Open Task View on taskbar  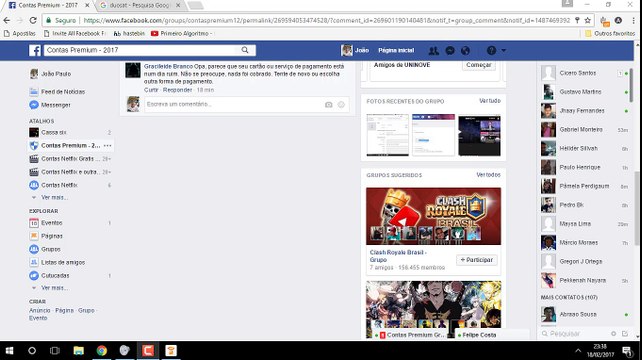pyautogui.click(x=54, y=351)
